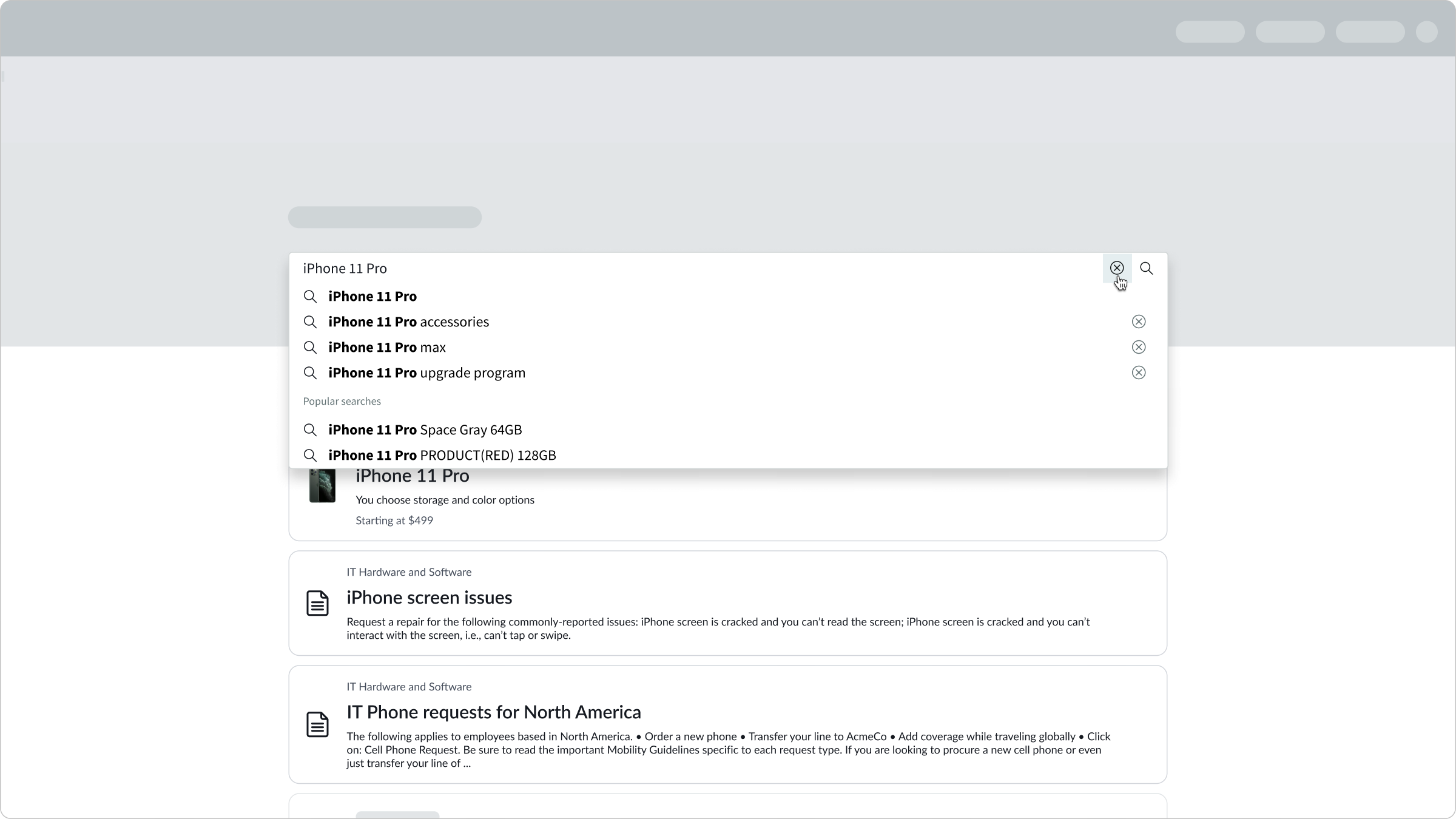Click magnifier icon beside 'iPhone 11 Pro' suggestion
This screenshot has height=819, width=1456.
(310, 296)
